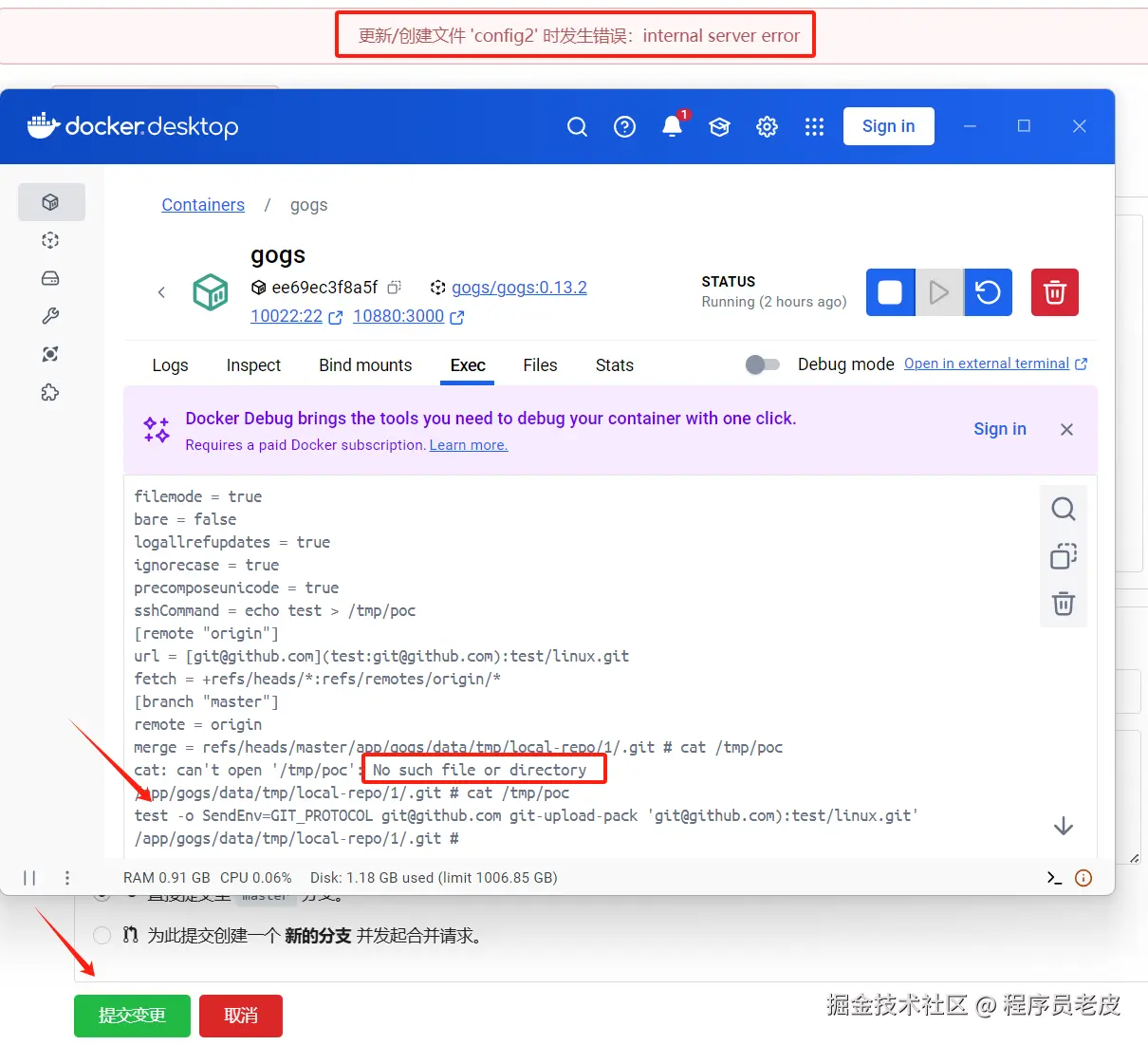The height and width of the screenshot is (1045, 1148).
Task: Click the Disk 1.18 GB used status
Action: click(x=434, y=878)
